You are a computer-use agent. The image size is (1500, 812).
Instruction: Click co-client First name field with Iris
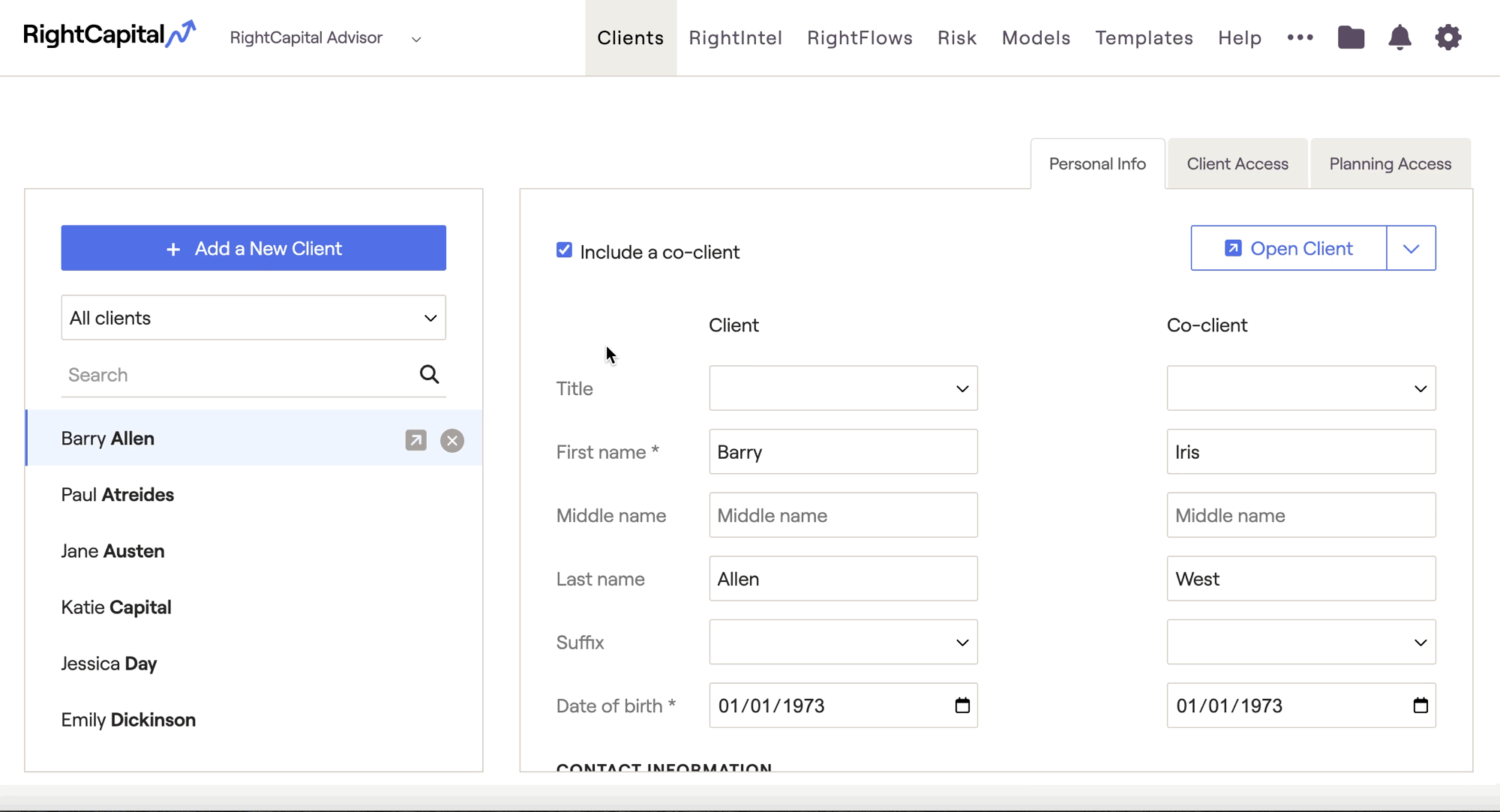1301,451
